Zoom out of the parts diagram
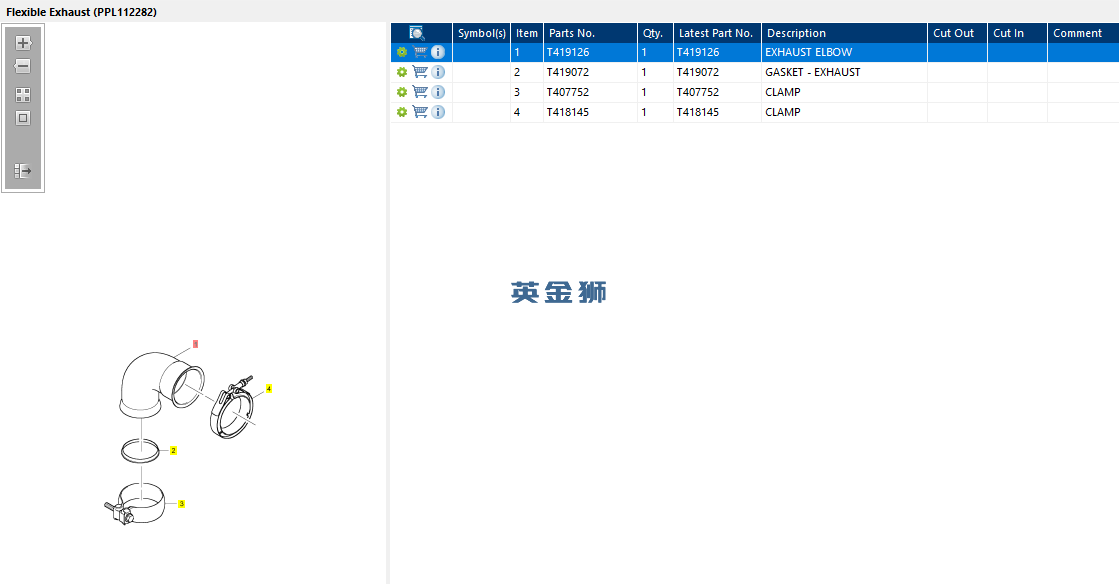Screen dimensions: 1119x584 [23, 66]
